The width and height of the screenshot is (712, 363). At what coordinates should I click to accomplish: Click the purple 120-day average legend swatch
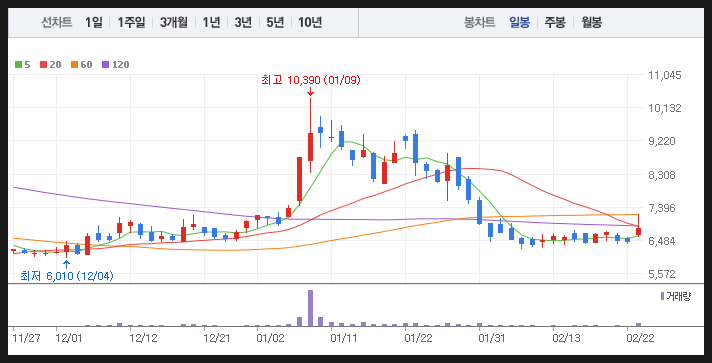(x=106, y=65)
